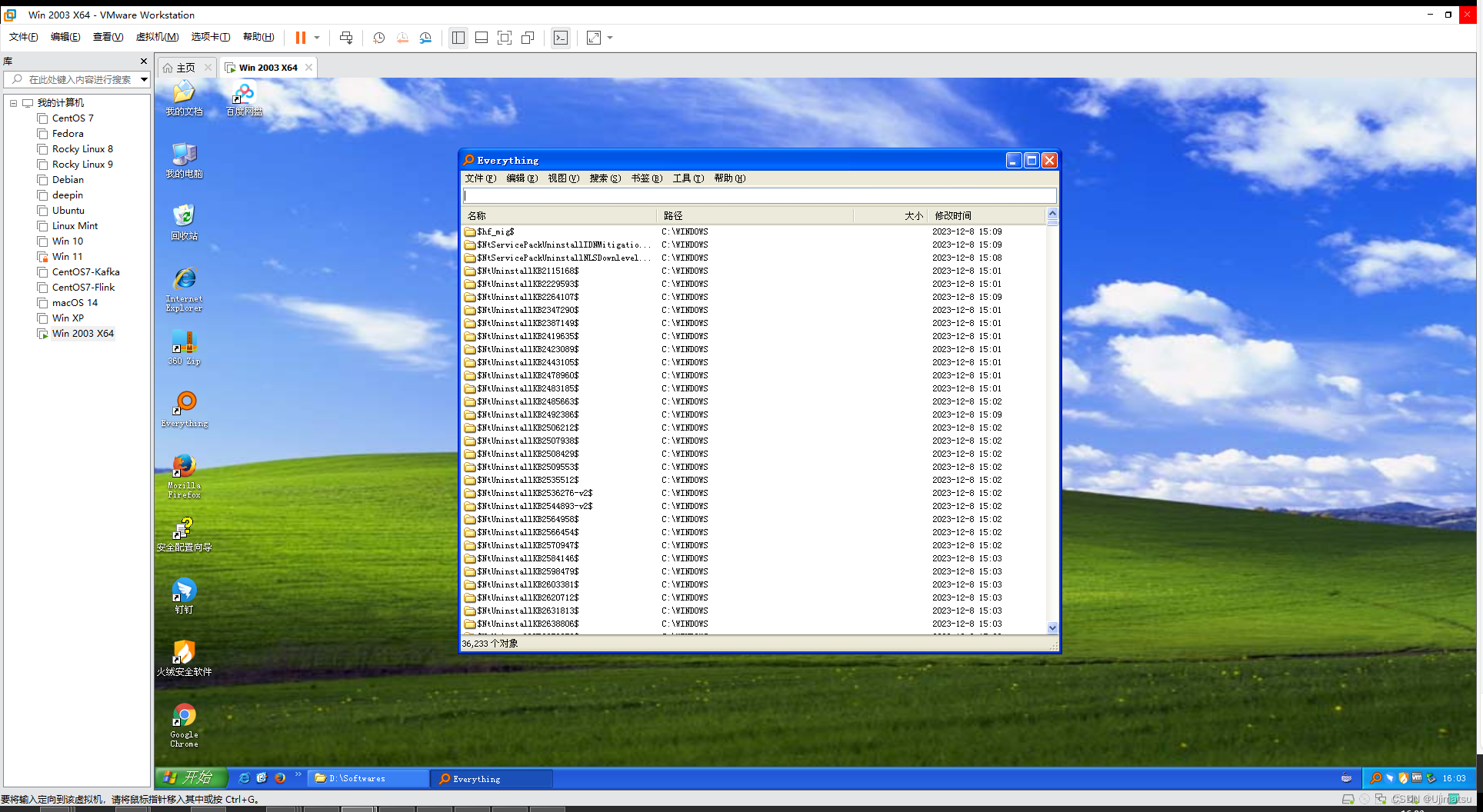
Task: Open Everything 搜索(S) menu
Action: pyautogui.click(x=605, y=178)
